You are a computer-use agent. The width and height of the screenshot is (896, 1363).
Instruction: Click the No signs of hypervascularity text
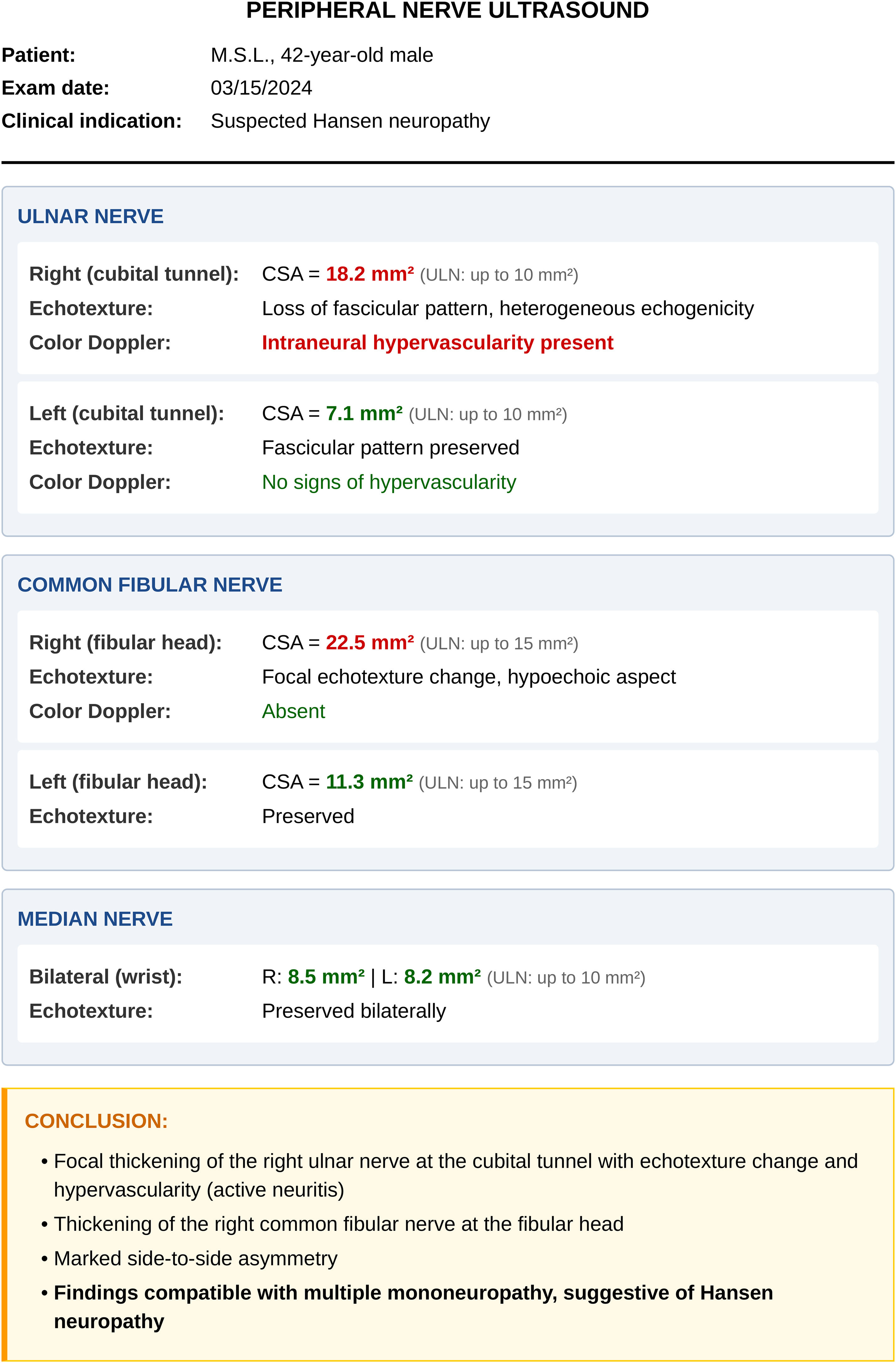point(389,482)
